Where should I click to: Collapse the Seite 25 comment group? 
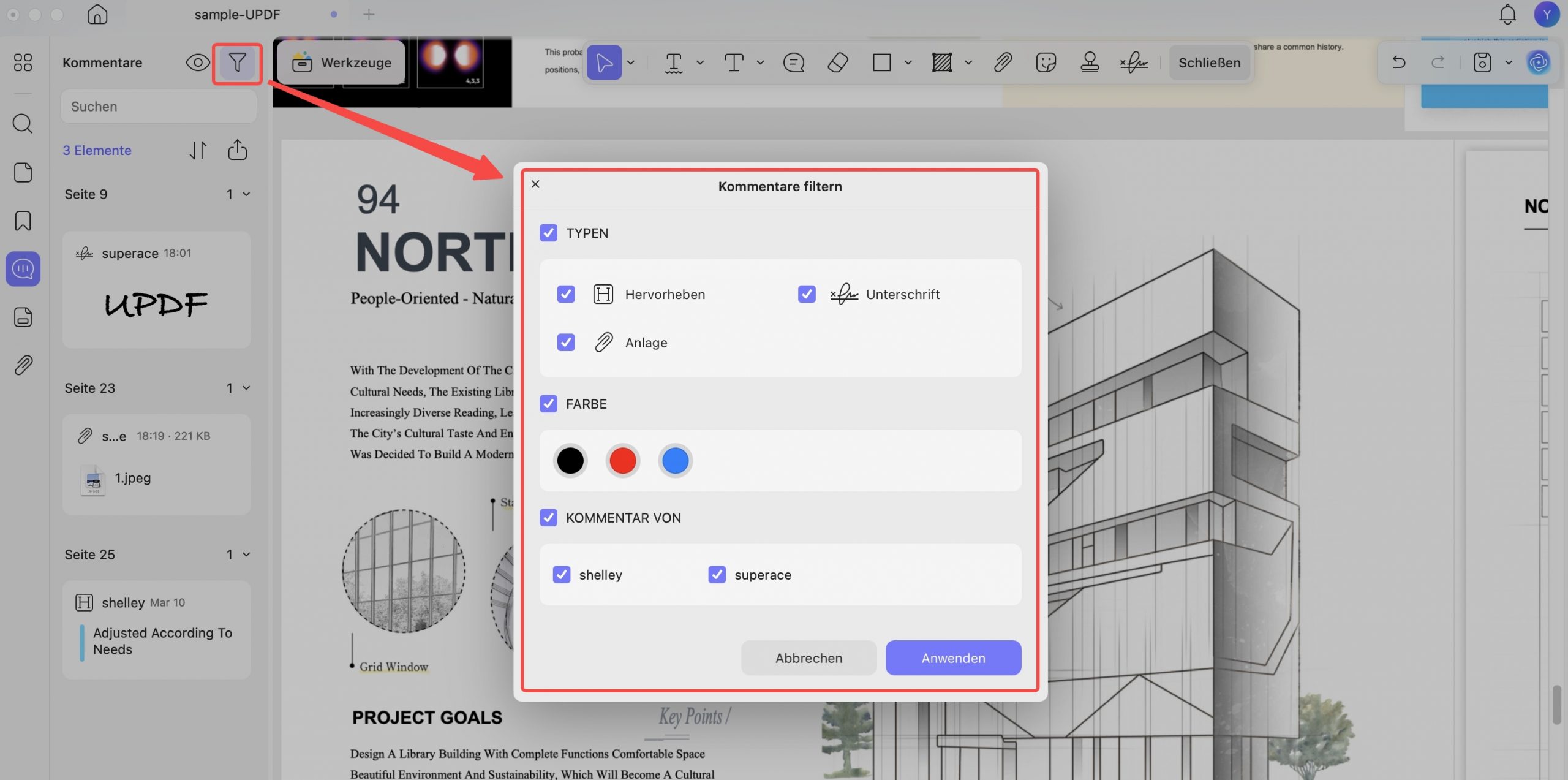tap(246, 555)
